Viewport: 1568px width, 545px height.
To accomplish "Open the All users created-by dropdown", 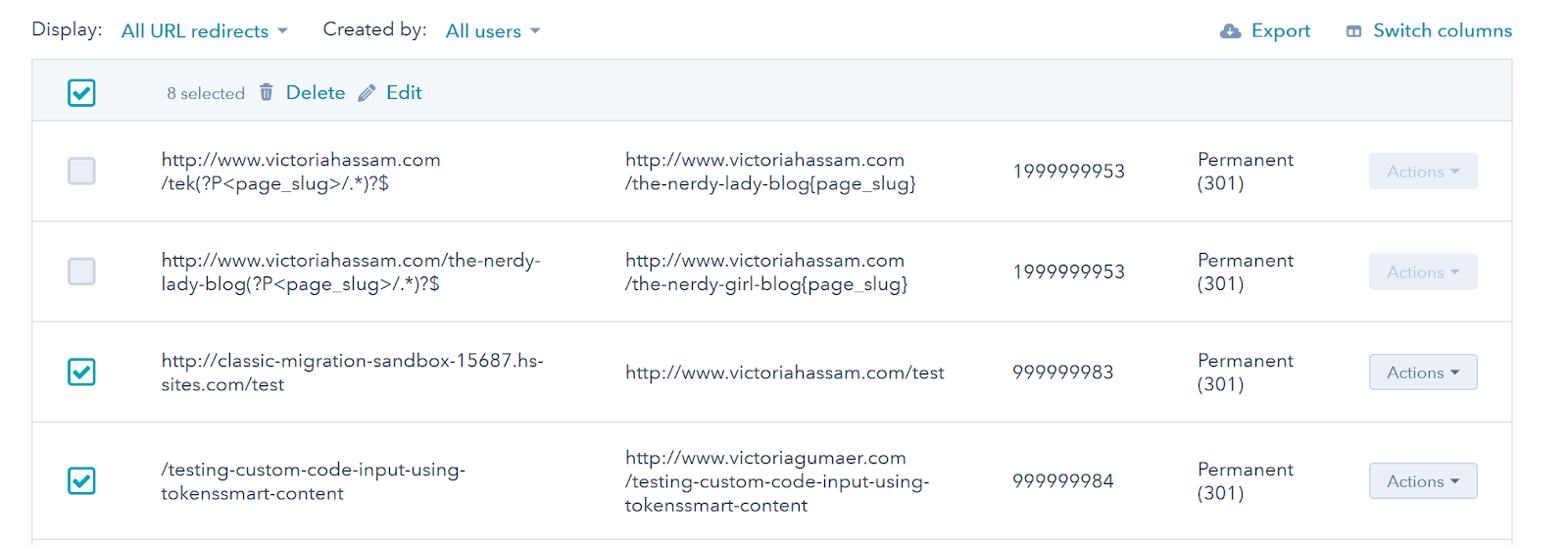I will 492,31.
